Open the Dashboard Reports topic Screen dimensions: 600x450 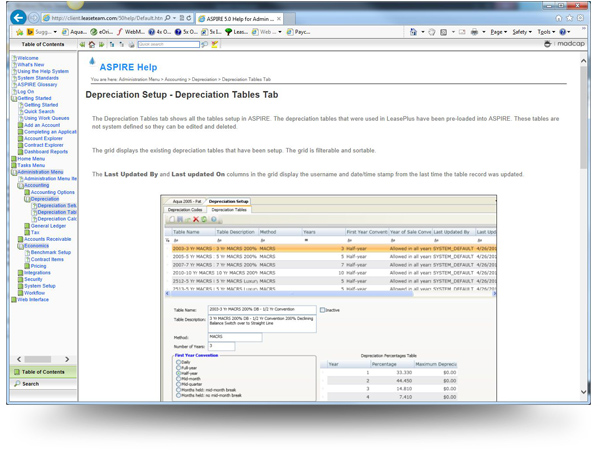click(x=46, y=152)
